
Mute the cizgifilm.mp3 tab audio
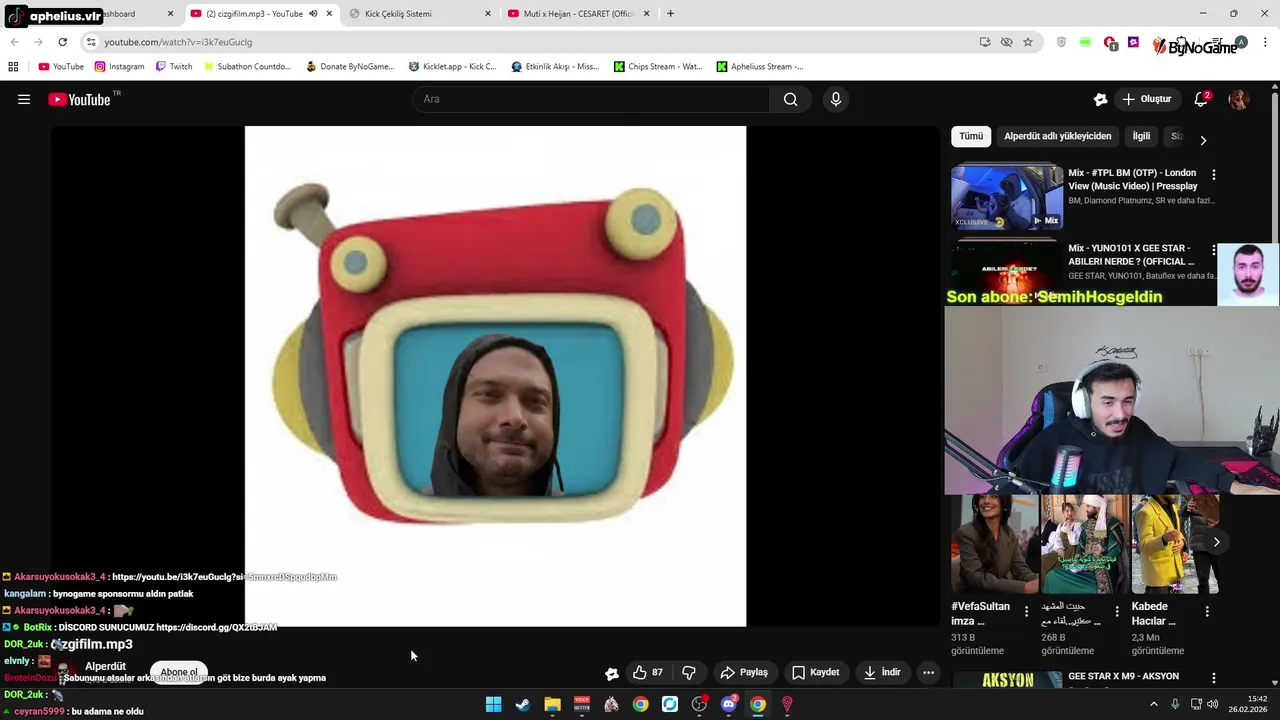pyautogui.click(x=313, y=14)
